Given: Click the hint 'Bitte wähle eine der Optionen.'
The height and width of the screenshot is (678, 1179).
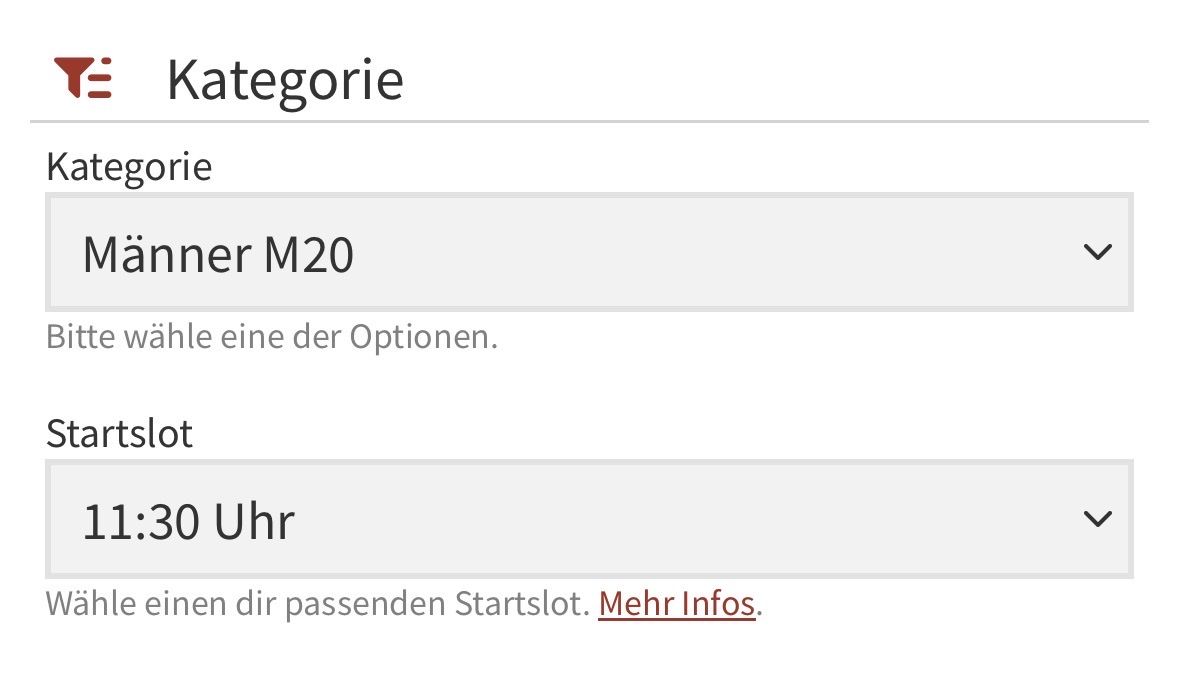Looking at the screenshot, I should pyautogui.click(x=271, y=337).
